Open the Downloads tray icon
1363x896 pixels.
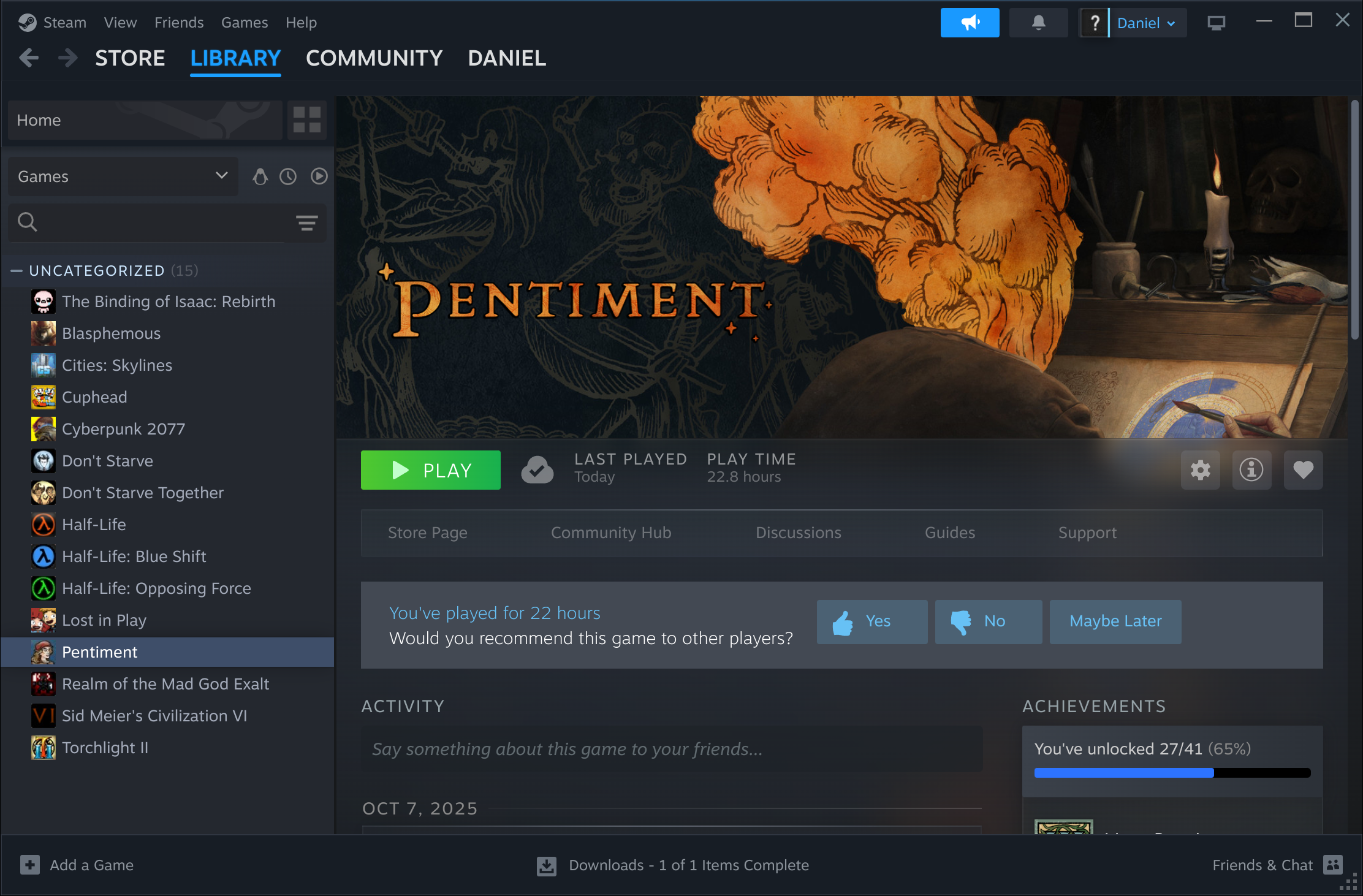(x=547, y=865)
